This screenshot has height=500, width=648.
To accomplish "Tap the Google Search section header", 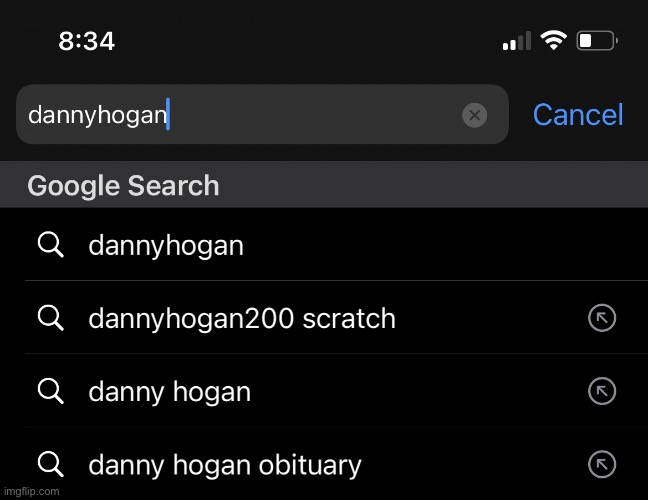I will [x=123, y=186].
